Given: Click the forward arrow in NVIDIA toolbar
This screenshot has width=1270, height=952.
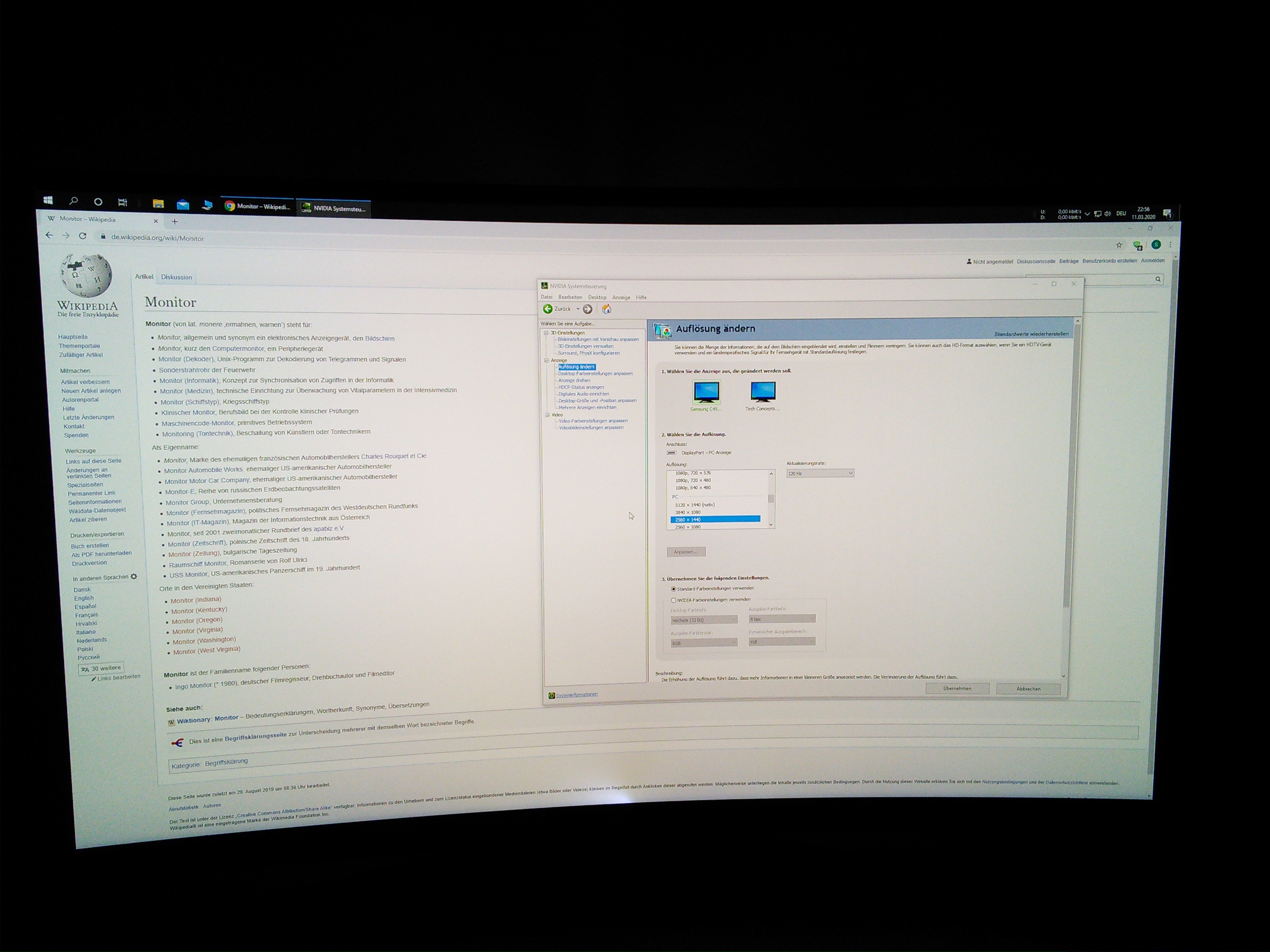Looking at the screenshot, I should [587, 309].
